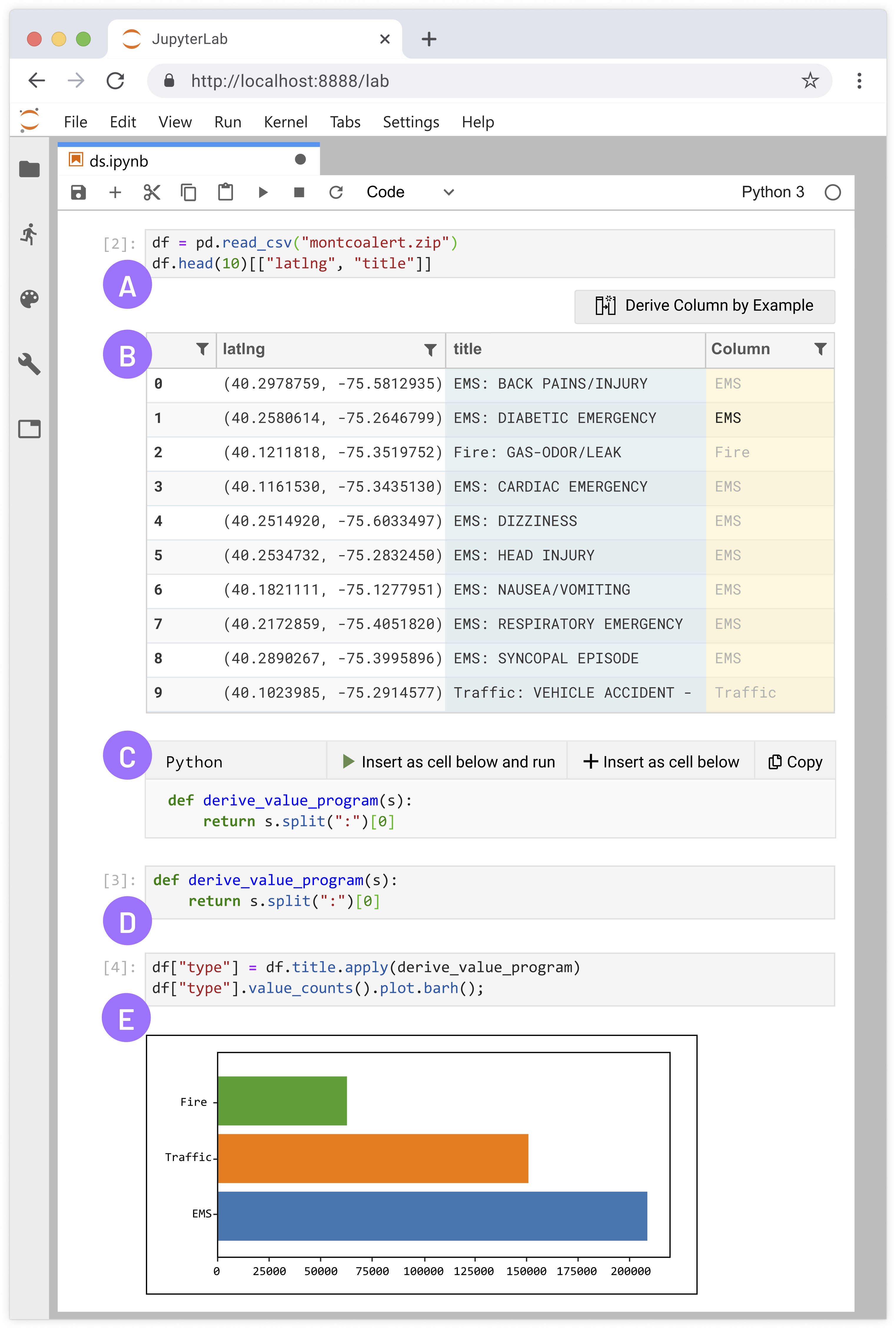Open the Run menu
This screenshot has width=896, height=1329.
(227, 122)
